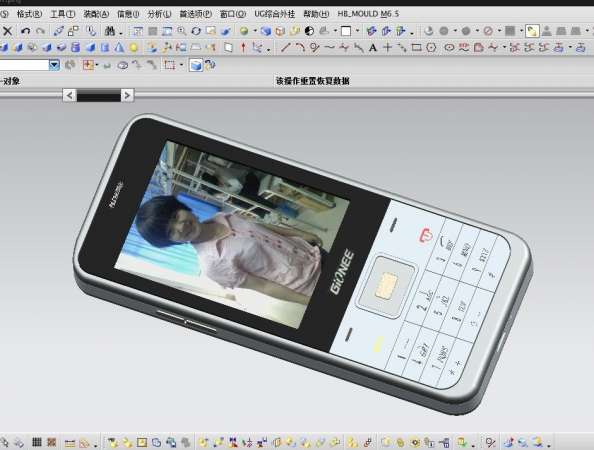Image resolution: width=594 pixels, height=450 pixels.
Task: Click the orange plus selection icon
Action: [88, 65]
